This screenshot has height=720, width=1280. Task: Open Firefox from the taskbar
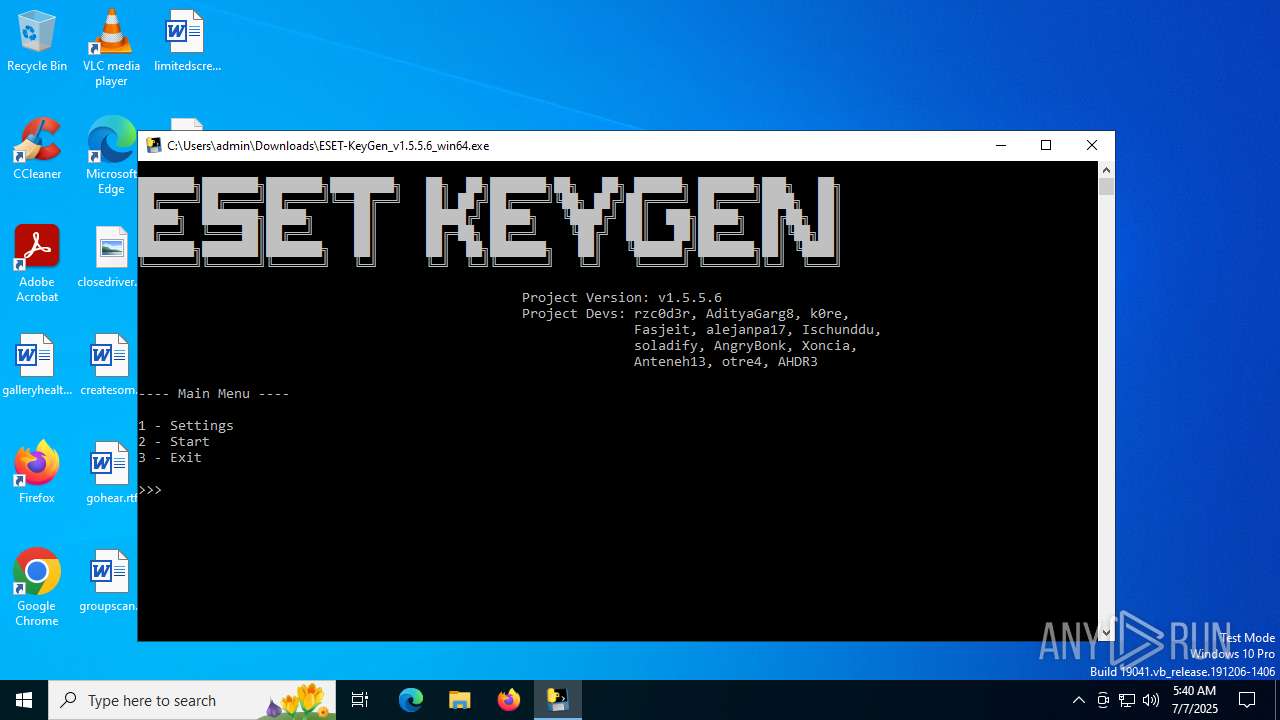click(509, 700)
